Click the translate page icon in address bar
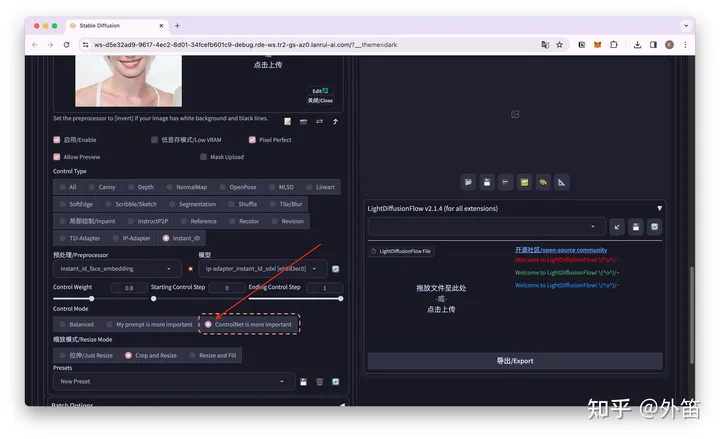 (545, 45)
